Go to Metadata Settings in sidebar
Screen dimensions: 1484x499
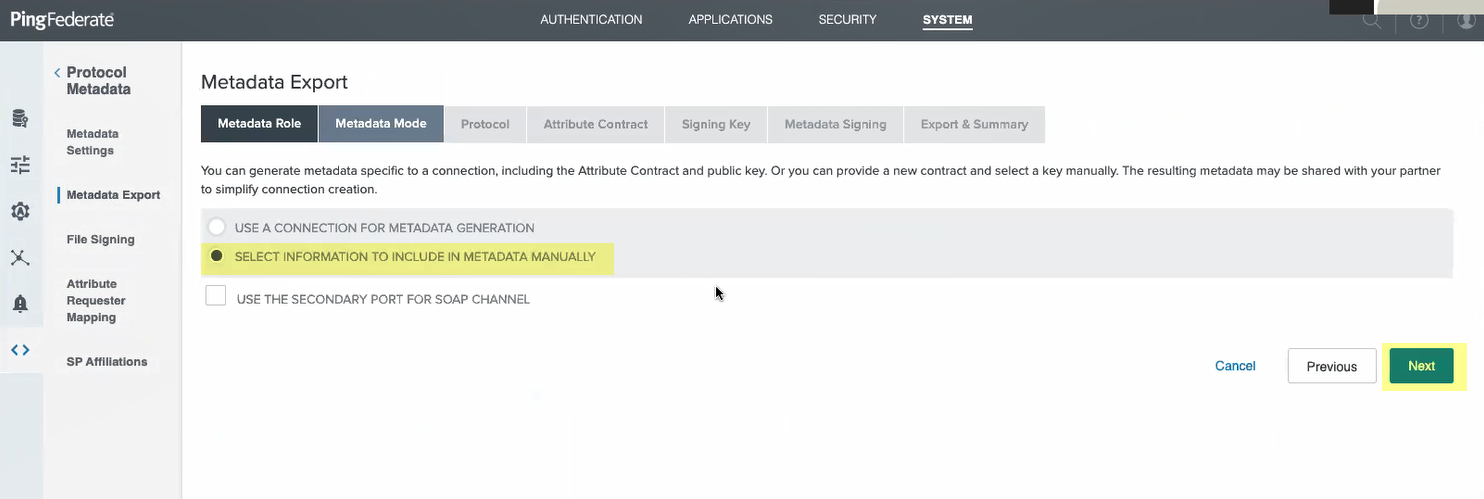(x=92, y=142)
